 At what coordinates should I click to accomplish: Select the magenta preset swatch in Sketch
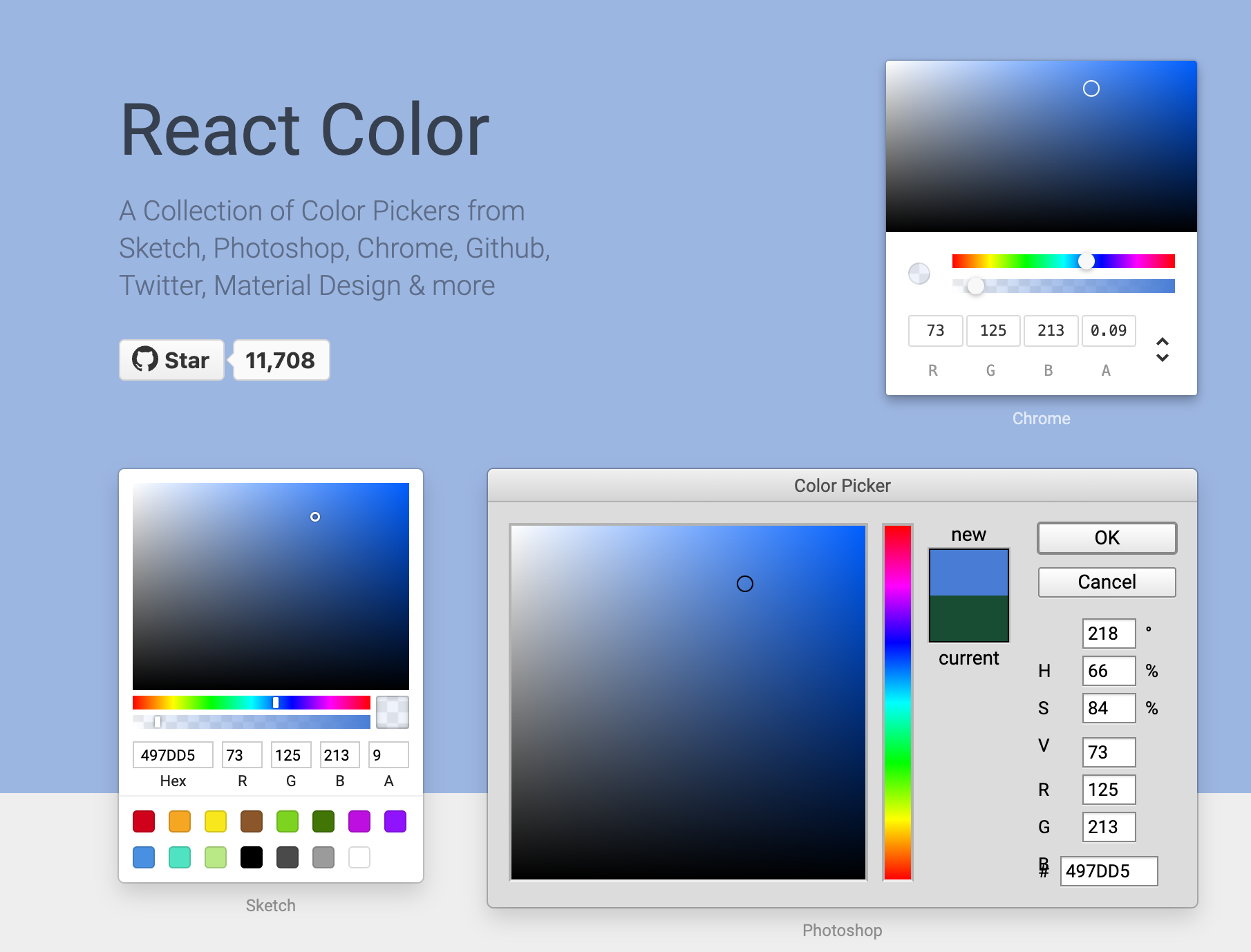click(x=359, y=821)
